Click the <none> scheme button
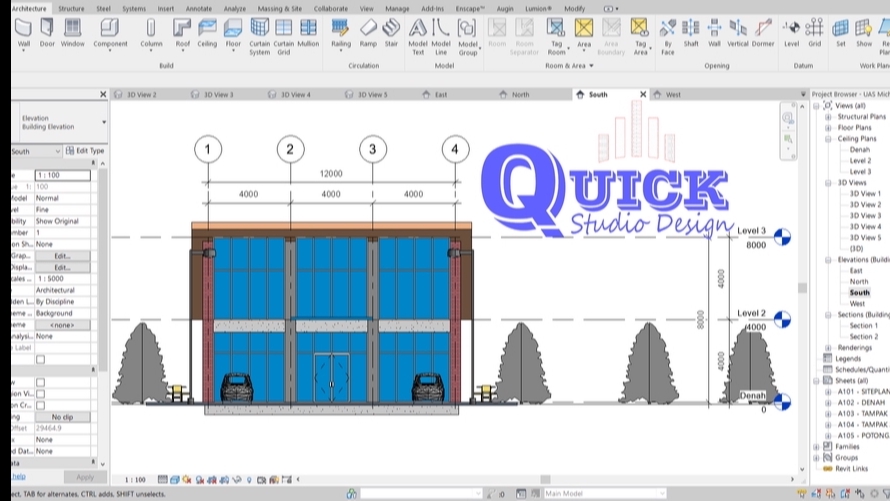The height and width of the screenshot is (501, 890). pyautogui.click(x=62, y=325)
